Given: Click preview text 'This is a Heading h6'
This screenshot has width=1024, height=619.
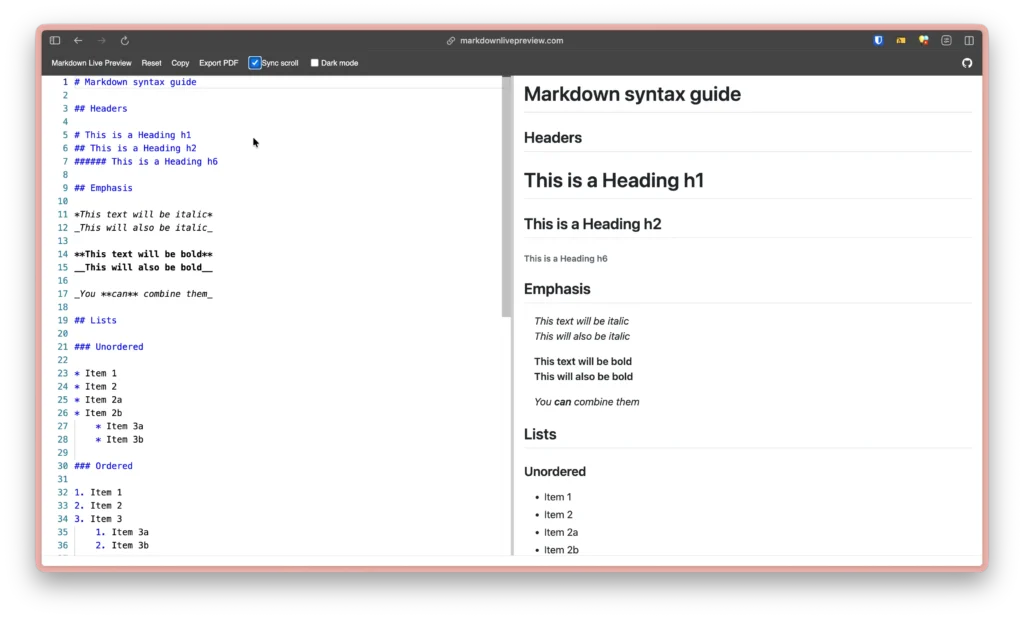Looking at the screenshot, I should pos(566,259).
